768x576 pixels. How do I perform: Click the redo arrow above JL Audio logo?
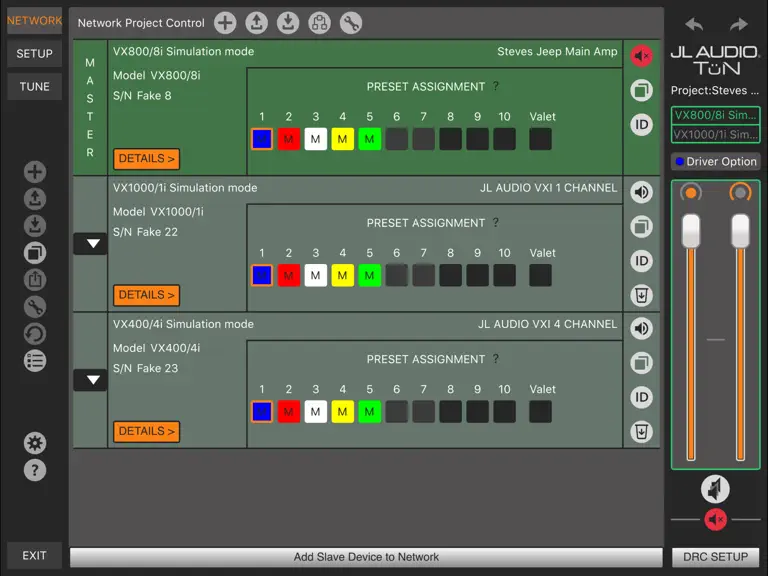pos(738,24)
